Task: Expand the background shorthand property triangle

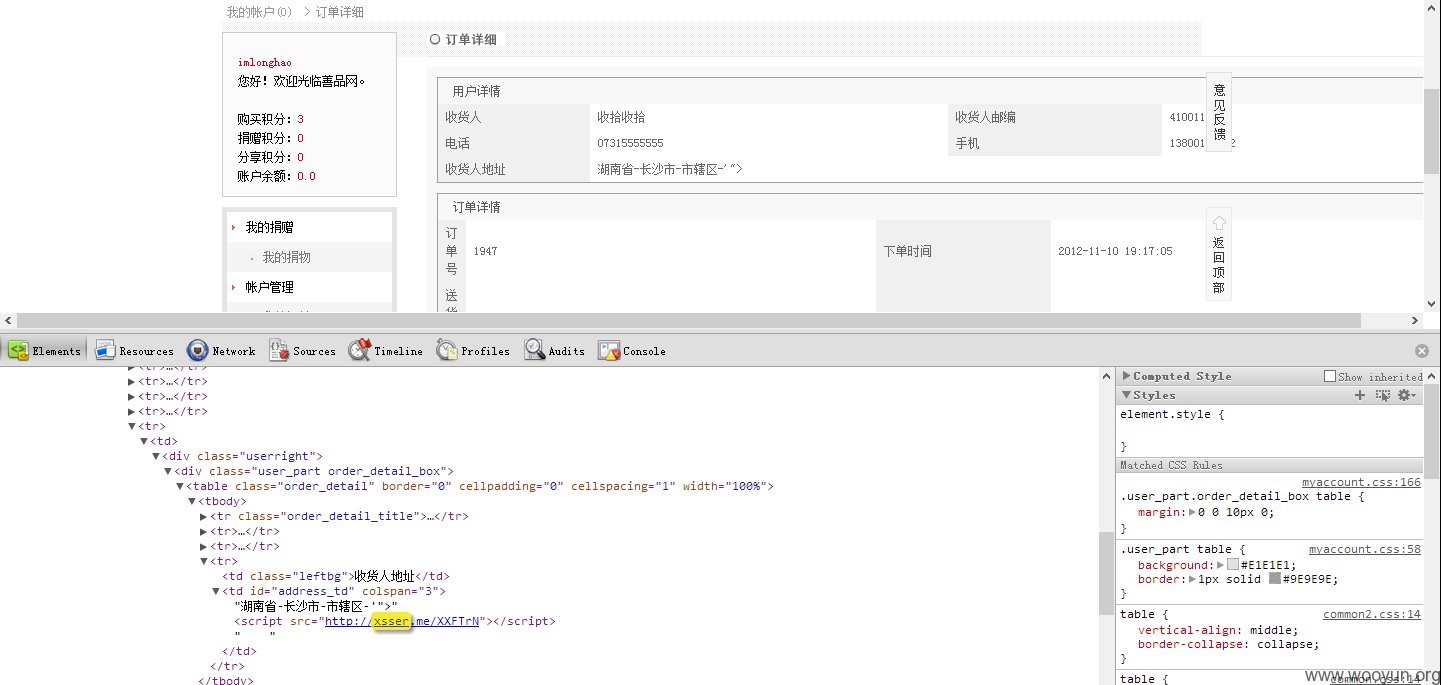Action: [x=1220, y=565]
